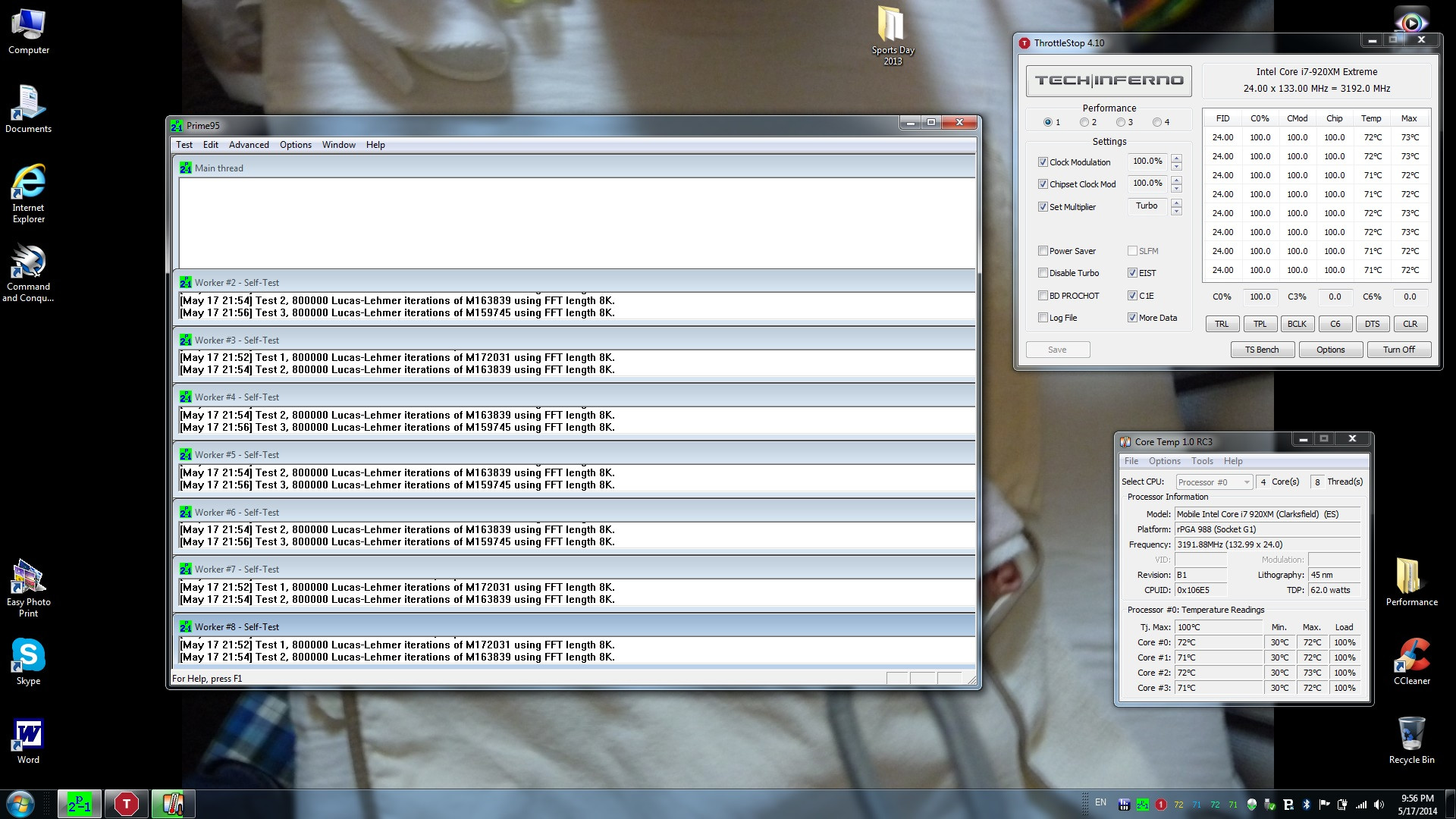Enable the BD PROCHOT checkbox
The image size is (1456, 819).
pyautogui.click(x=1043, y=296)
